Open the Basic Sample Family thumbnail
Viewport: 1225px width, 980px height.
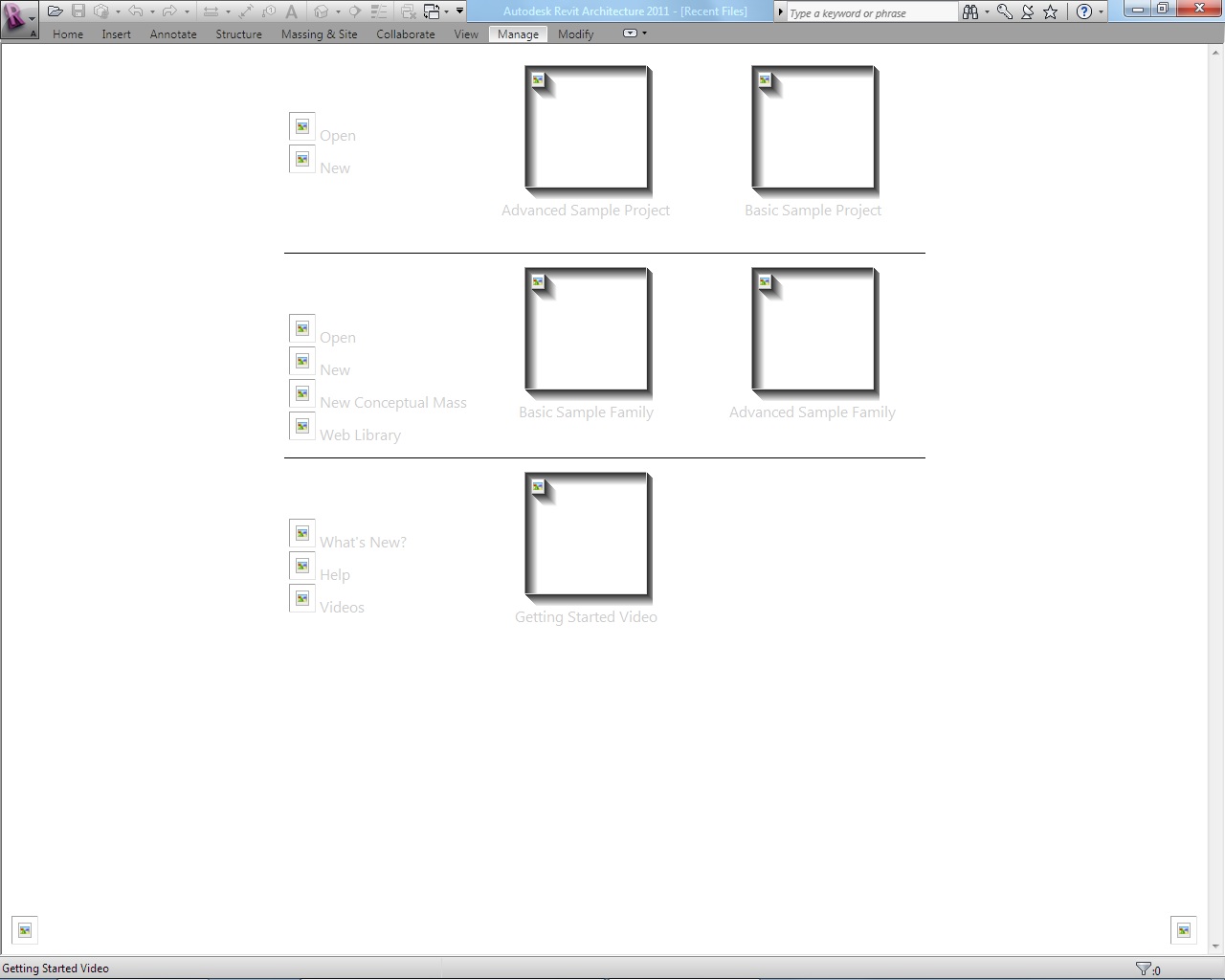click(x=588, y=332)
